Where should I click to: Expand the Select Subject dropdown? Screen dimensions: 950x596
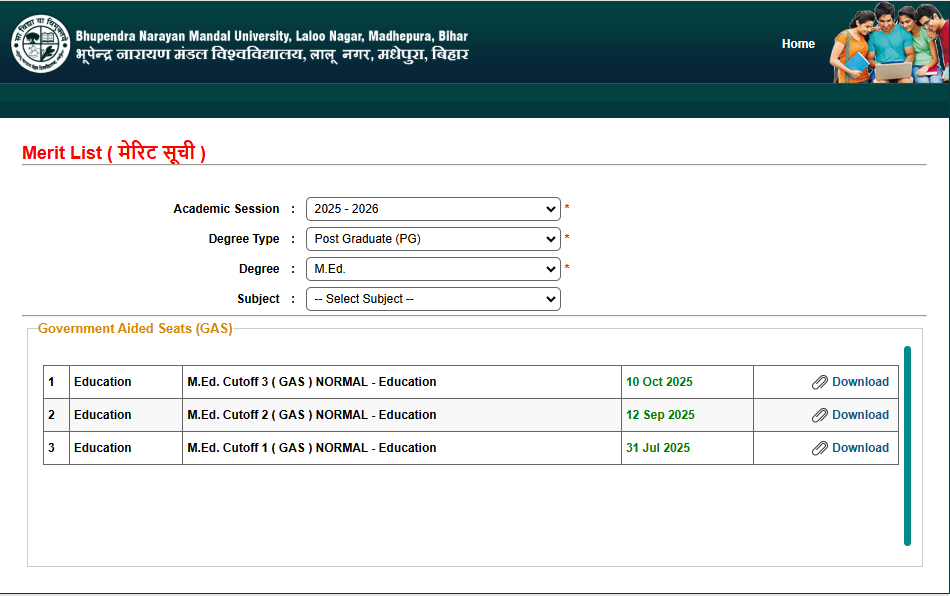[433, 299]
